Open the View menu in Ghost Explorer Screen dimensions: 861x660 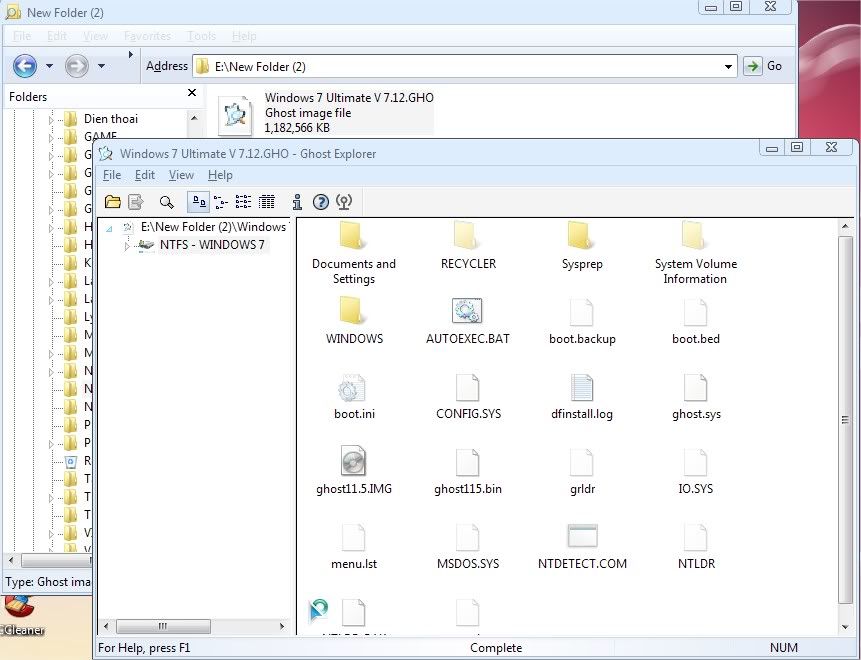(181, 175)
